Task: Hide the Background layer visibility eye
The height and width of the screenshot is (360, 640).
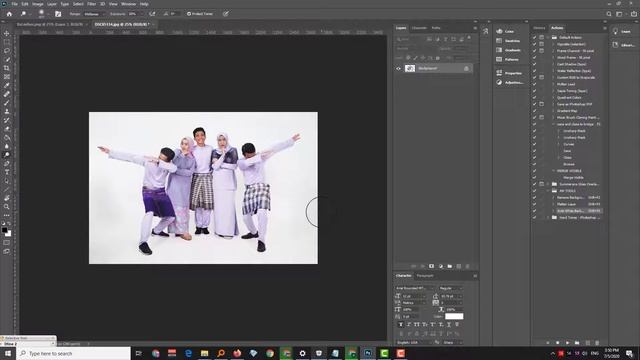Action: 398,69
